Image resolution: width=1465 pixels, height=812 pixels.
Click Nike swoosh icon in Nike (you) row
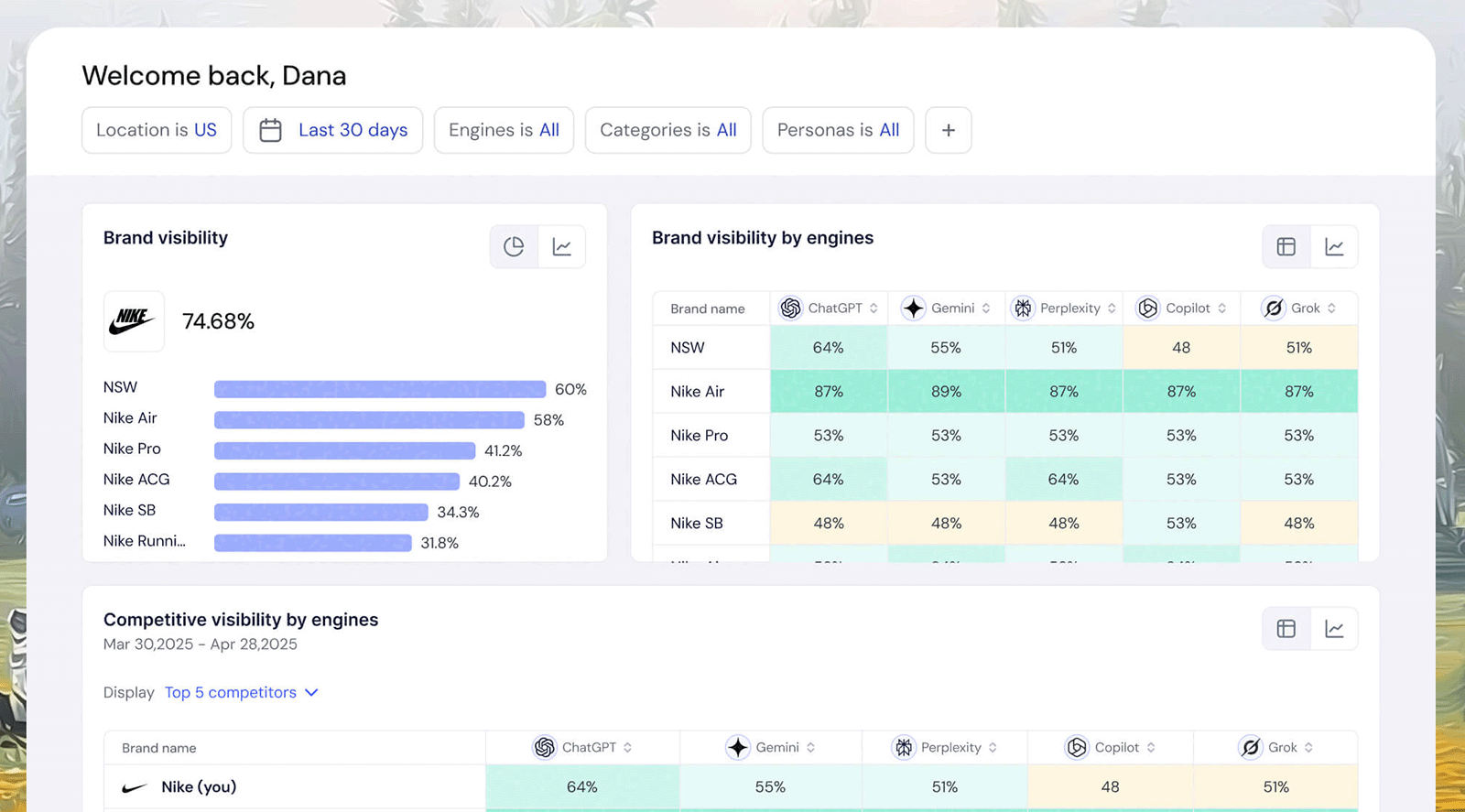pyautogui.click(x=135, y=787)
